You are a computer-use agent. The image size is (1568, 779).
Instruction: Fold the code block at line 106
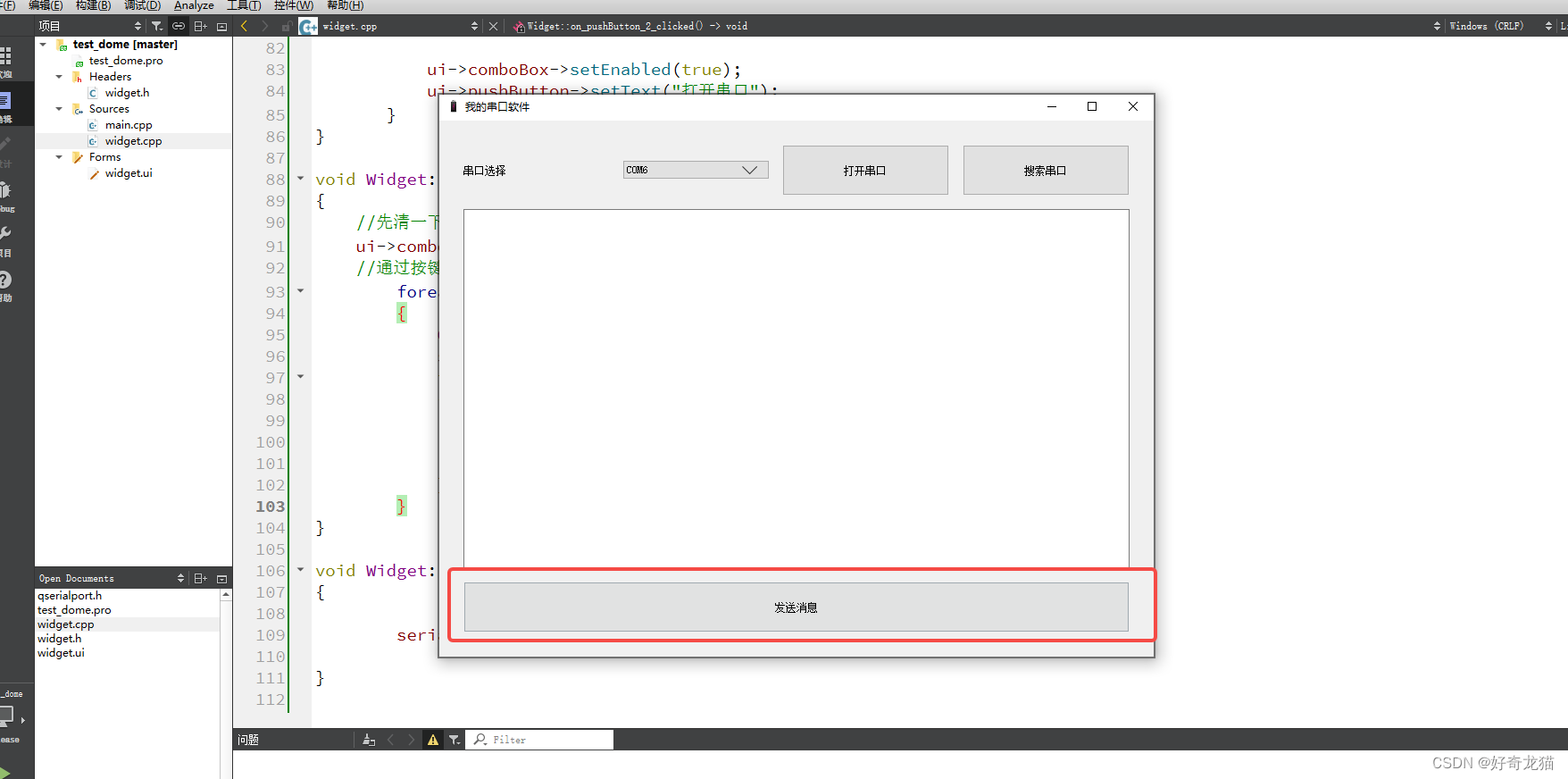pos(301,569)
